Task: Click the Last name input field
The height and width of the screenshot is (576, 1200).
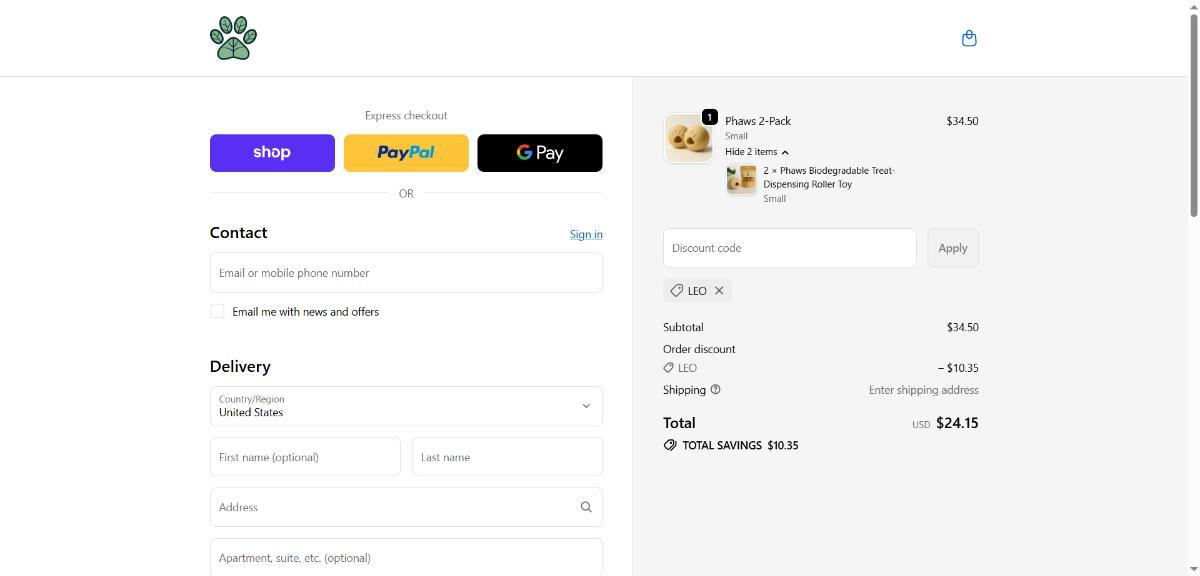Action: tap(507, 457)
